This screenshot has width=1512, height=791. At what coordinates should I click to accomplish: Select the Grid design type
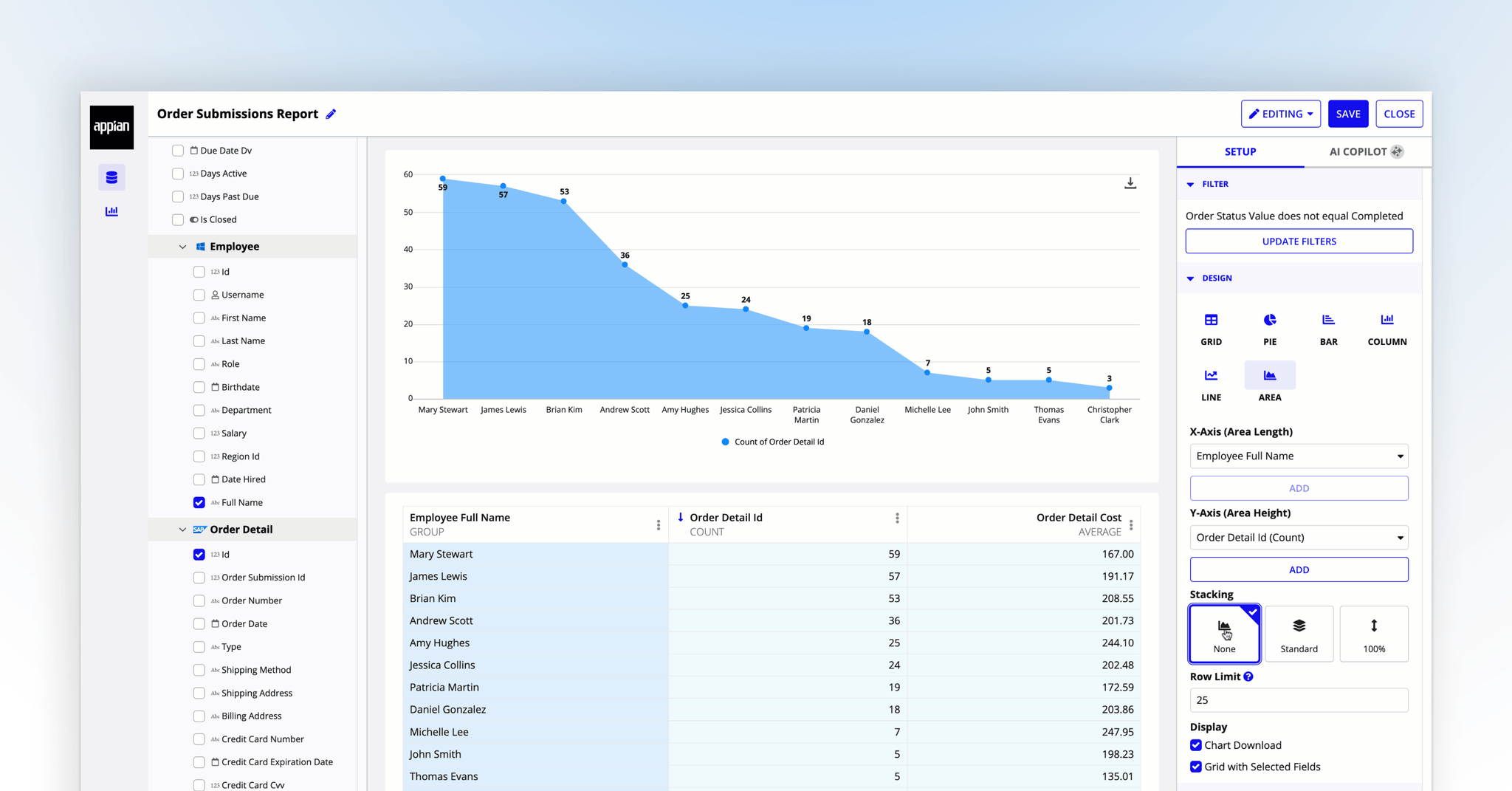1211,329
